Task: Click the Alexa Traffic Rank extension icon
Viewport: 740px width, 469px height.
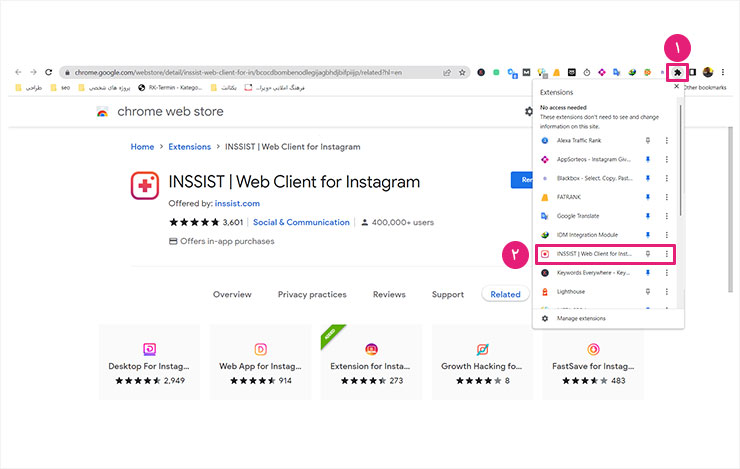Action: pyautogui.click(x=545, y=141)
